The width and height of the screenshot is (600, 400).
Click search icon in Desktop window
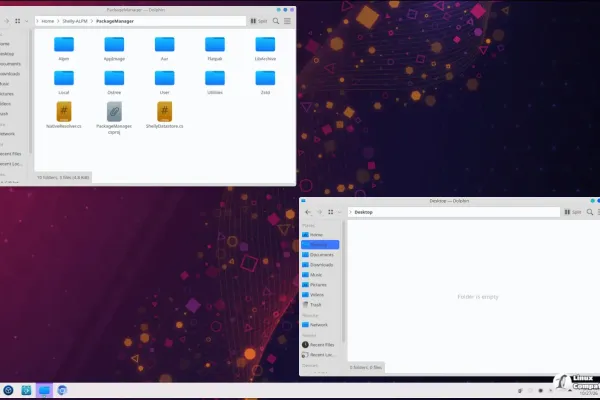coord(590,212)
